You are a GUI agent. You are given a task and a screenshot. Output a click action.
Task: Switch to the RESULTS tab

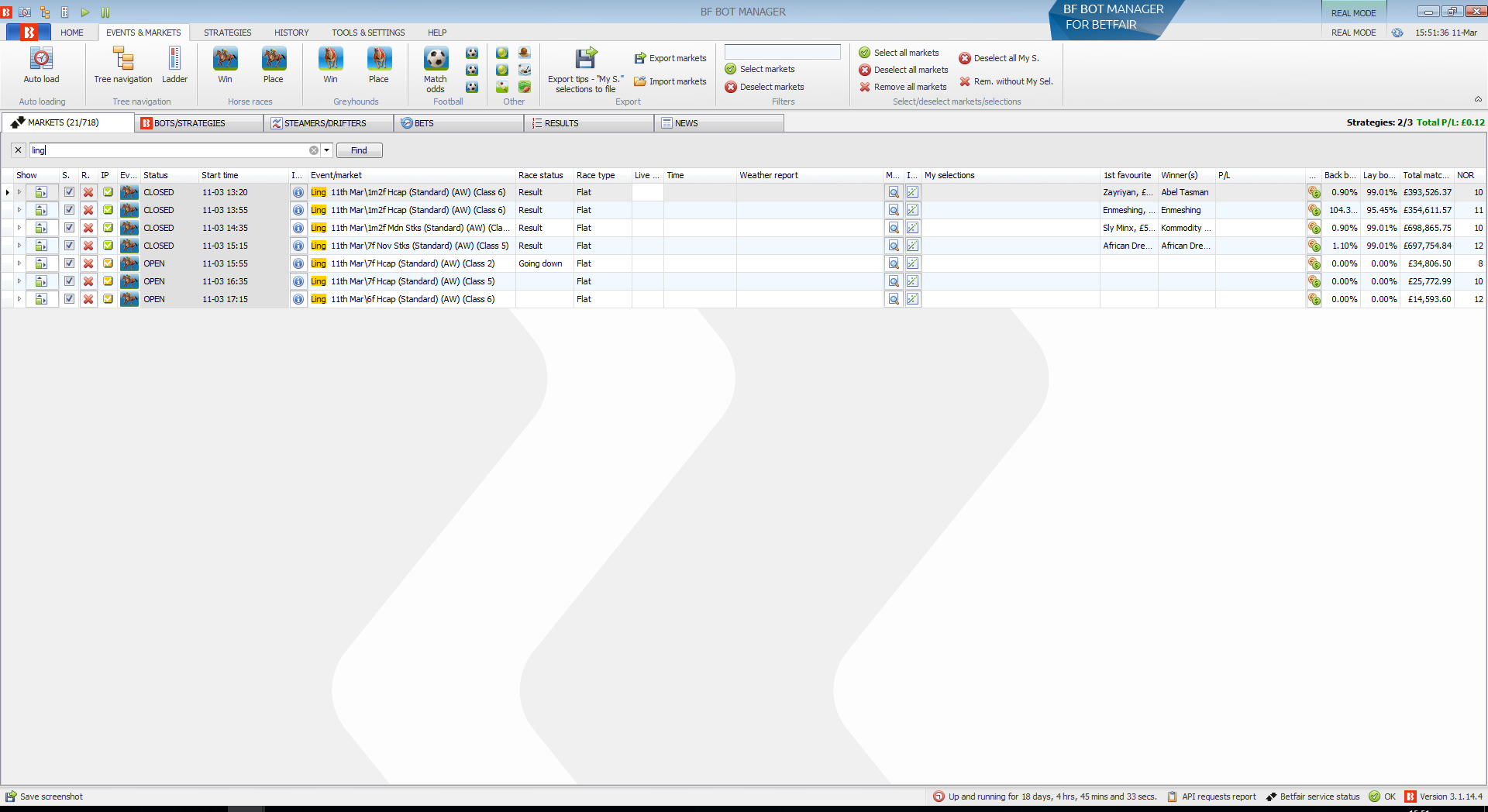(x=589, y=123)
